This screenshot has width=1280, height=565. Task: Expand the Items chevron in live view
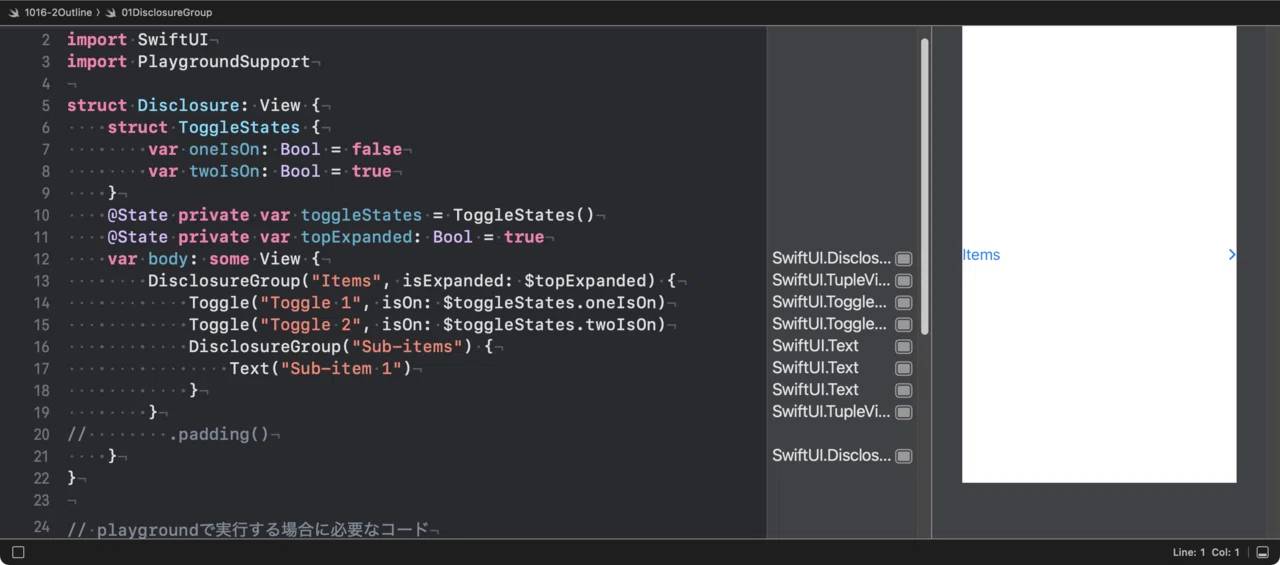[1232, 255]
